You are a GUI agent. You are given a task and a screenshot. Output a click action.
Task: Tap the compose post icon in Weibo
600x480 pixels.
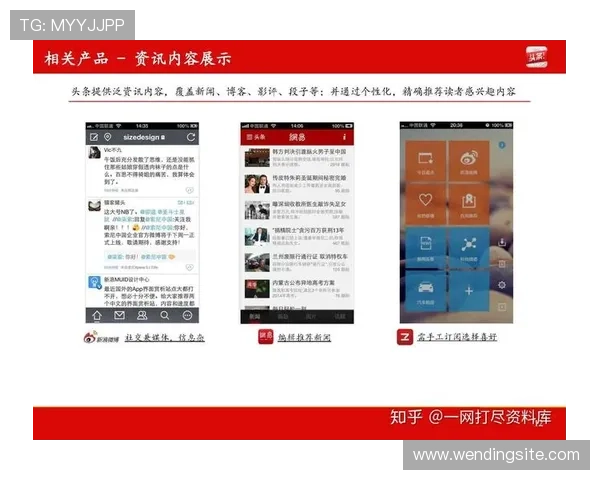pyautogui.click(x=94, y=137)
